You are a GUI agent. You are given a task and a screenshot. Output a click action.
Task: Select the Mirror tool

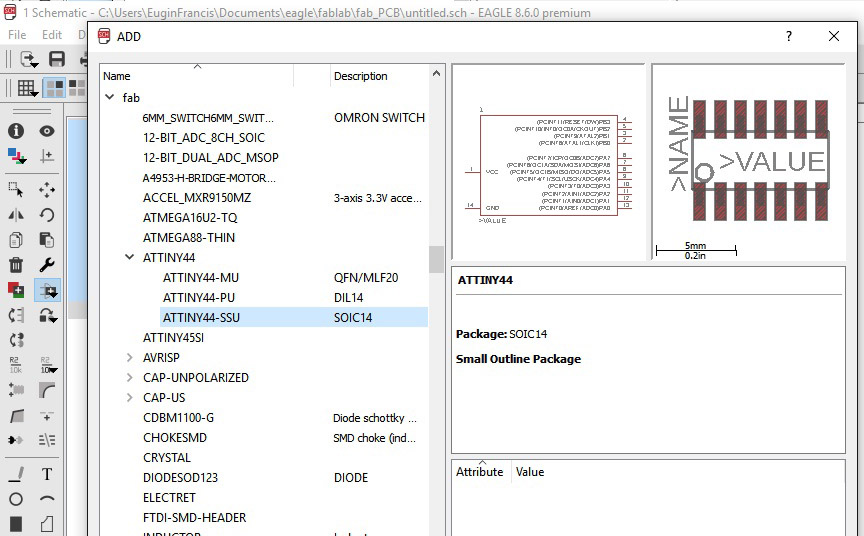click(16, 215)
